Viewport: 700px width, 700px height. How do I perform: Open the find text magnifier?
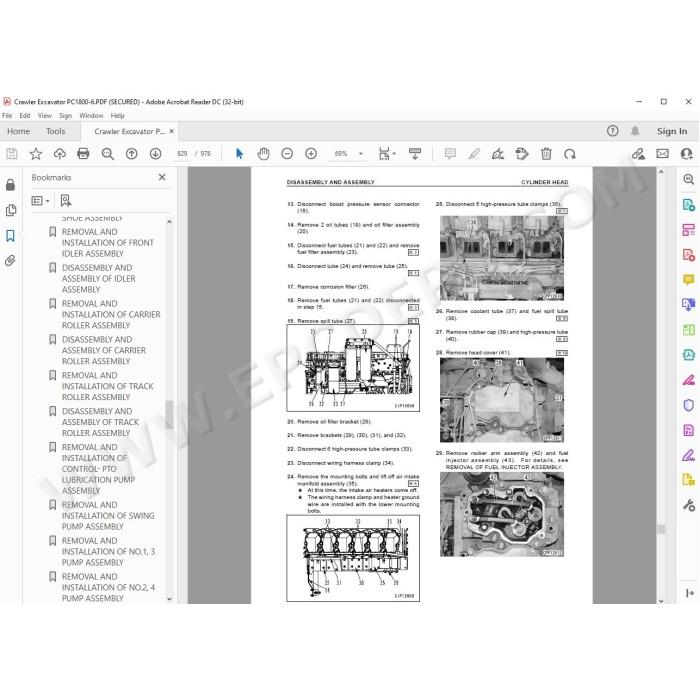pyautogui.click(x=108, y=154)
